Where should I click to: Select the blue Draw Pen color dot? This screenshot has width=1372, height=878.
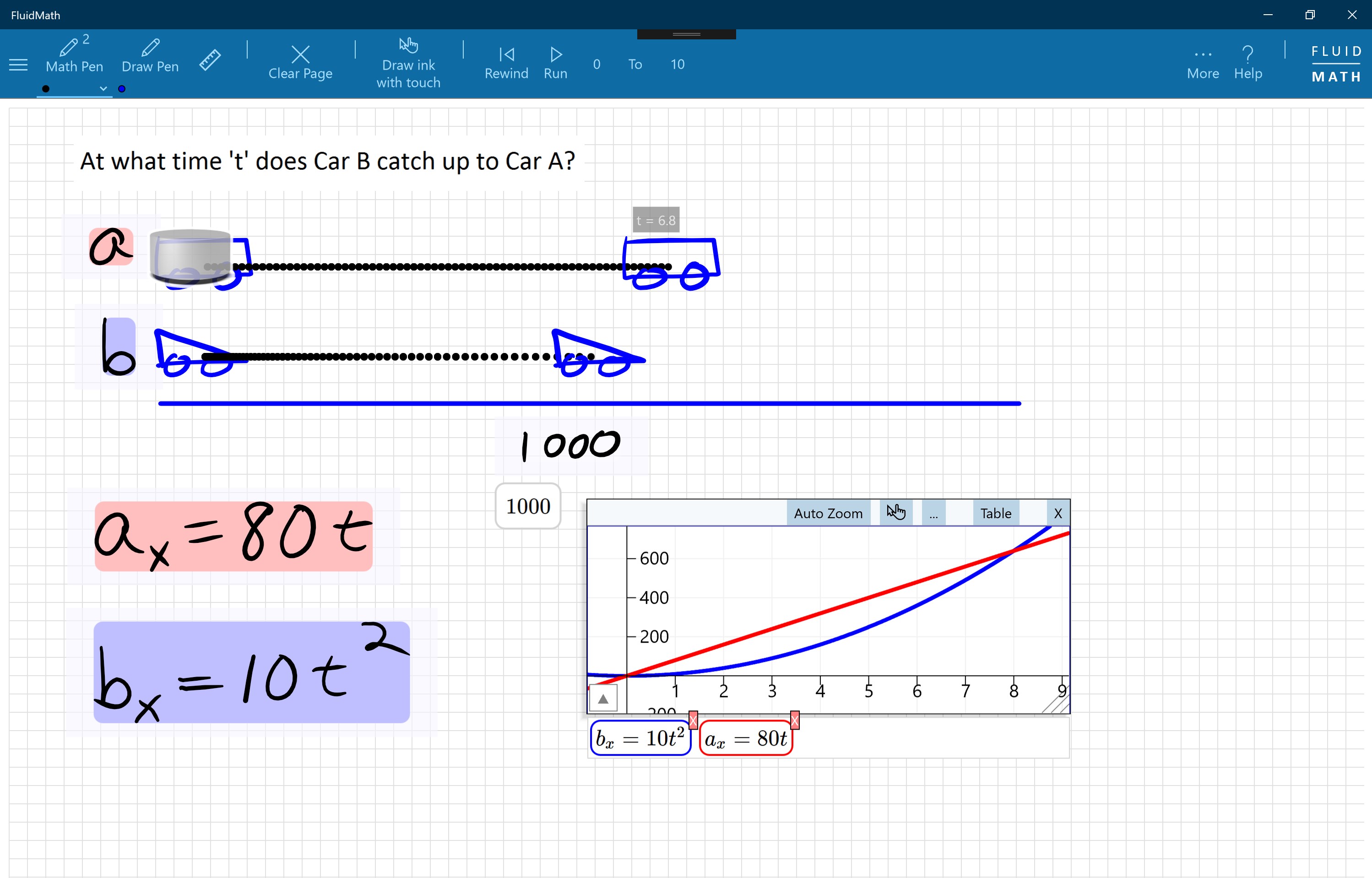121,88
